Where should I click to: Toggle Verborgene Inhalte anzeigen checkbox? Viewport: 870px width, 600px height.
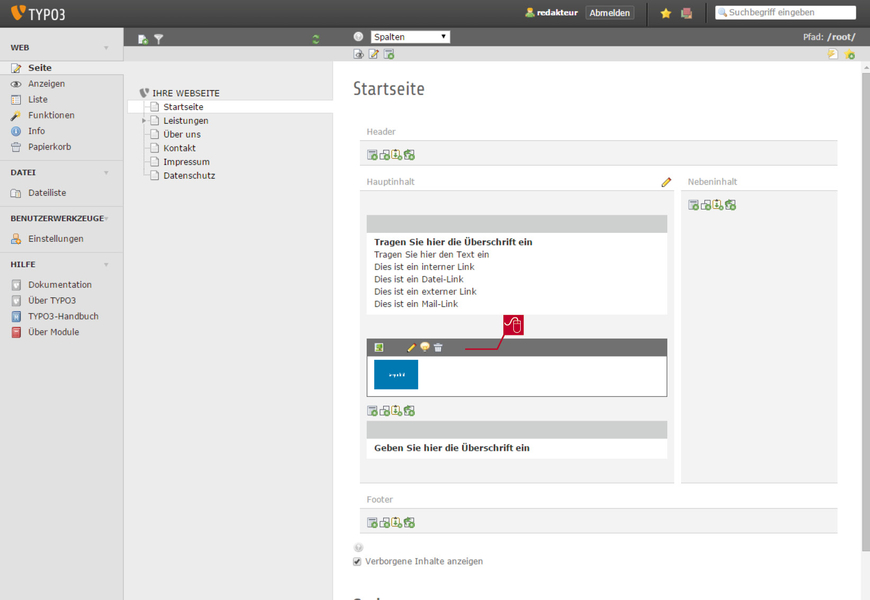tap(357, 562)
